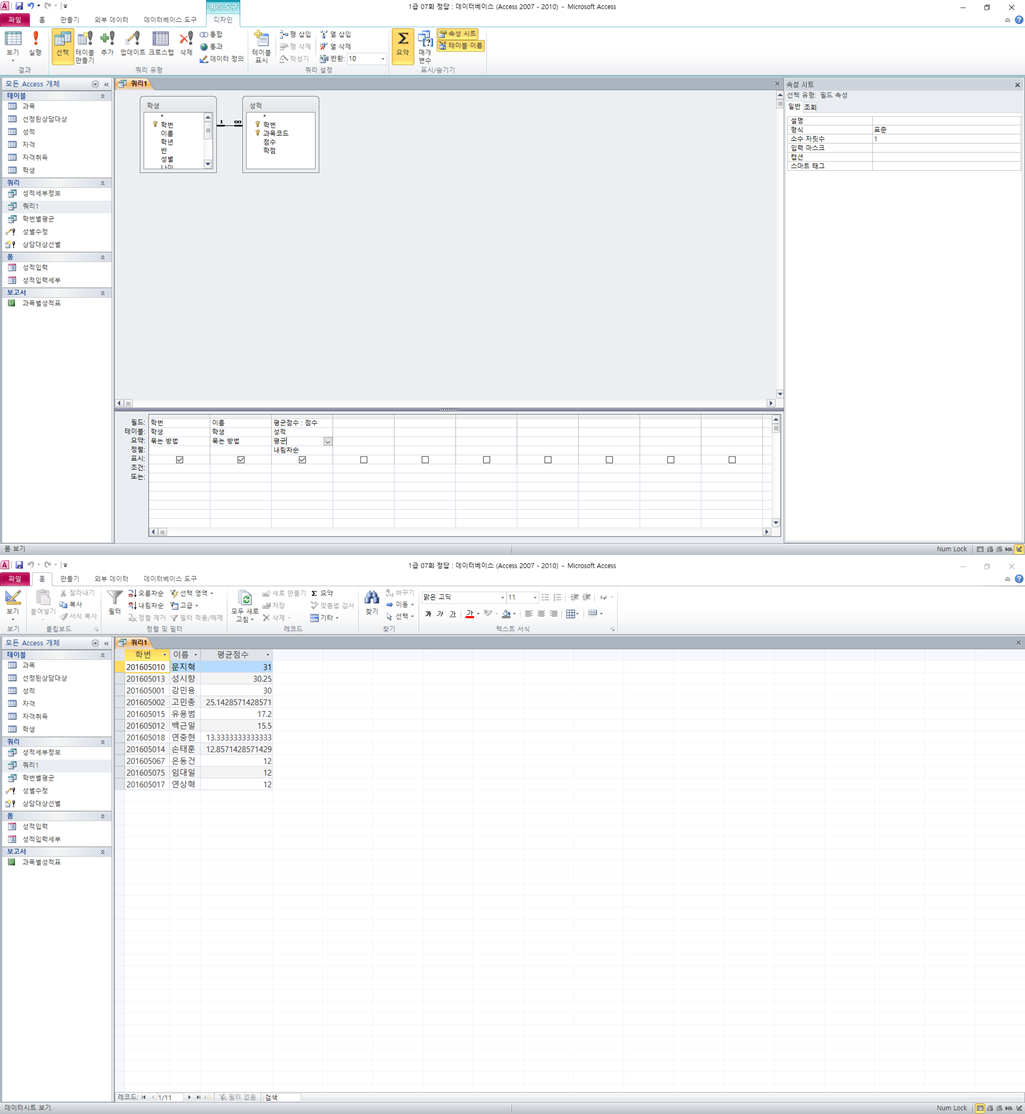Uncheck the 표시 checkbox for the 학번 column
This screenshot has width=1025, height=1114.
(180, 460)
